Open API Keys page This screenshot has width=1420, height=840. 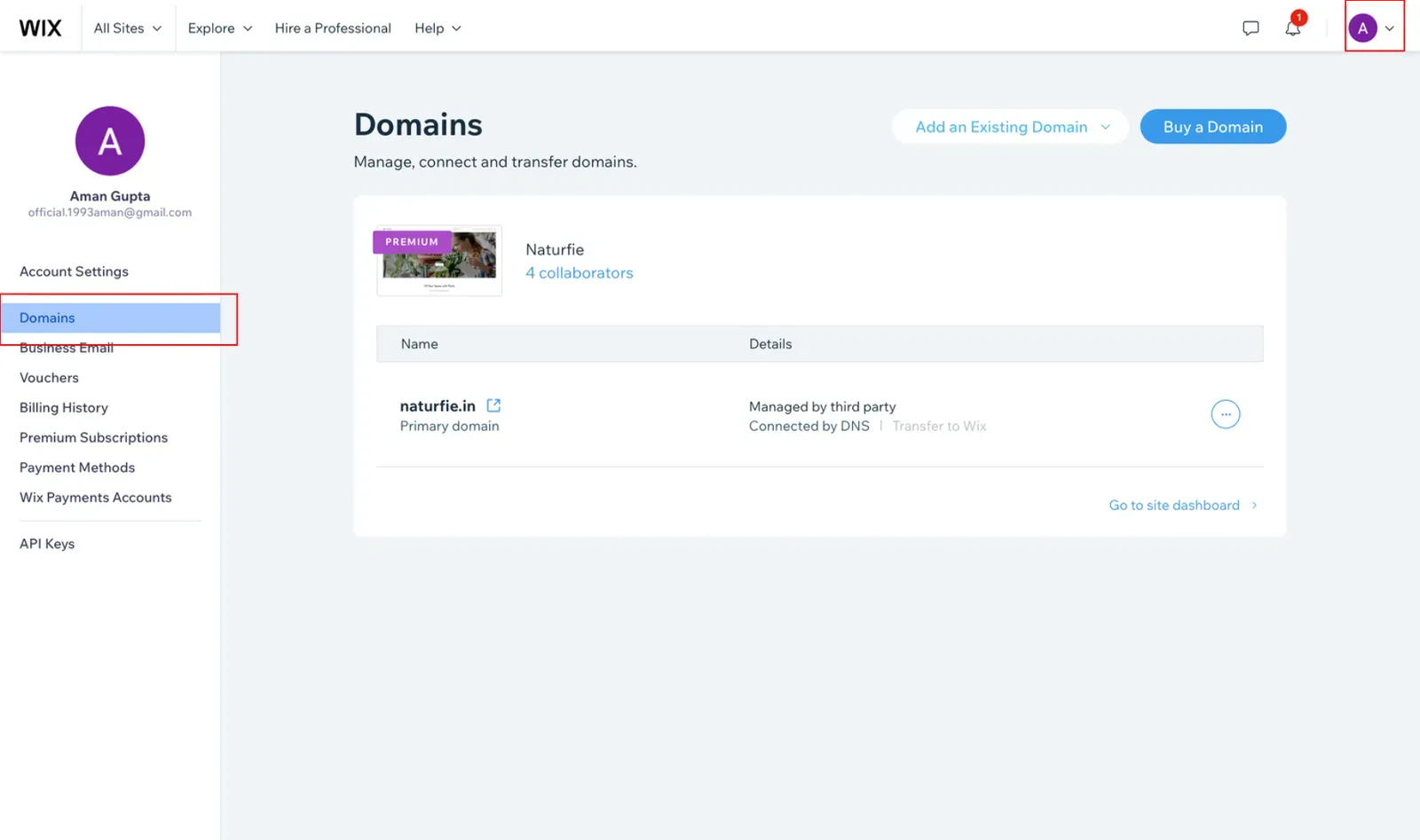coord(47,544)
